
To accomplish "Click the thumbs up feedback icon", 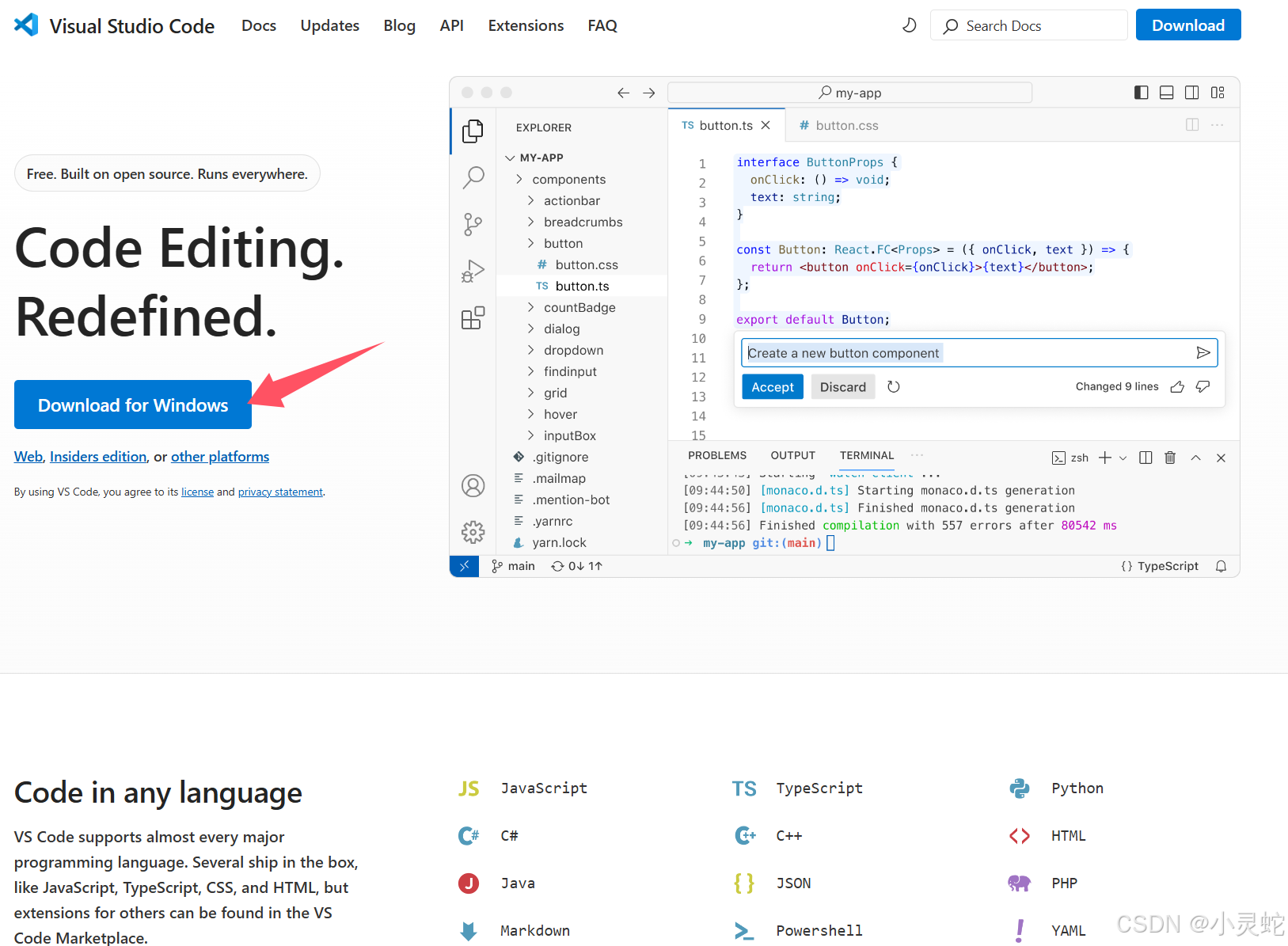I will [1177, 387].
